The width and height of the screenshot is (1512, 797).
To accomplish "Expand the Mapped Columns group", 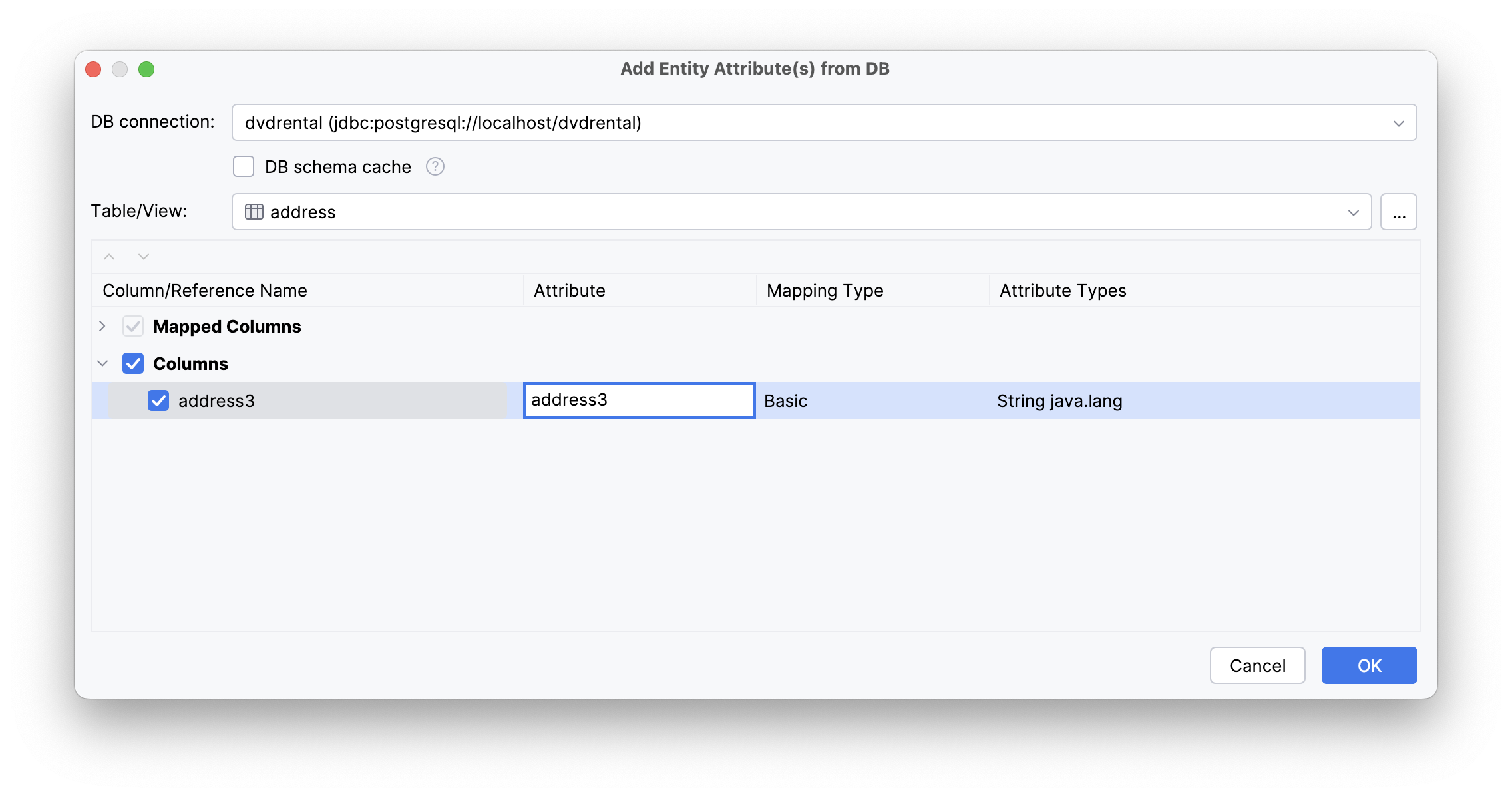I will point(102,326).
